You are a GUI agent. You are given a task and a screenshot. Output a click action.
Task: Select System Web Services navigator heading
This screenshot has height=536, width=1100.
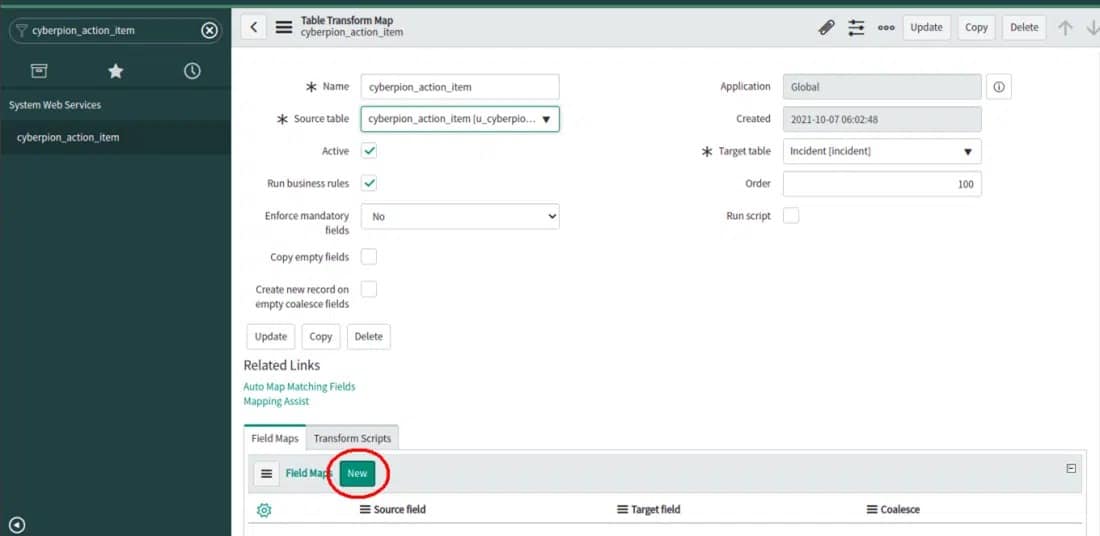click(x=55, y=105)
